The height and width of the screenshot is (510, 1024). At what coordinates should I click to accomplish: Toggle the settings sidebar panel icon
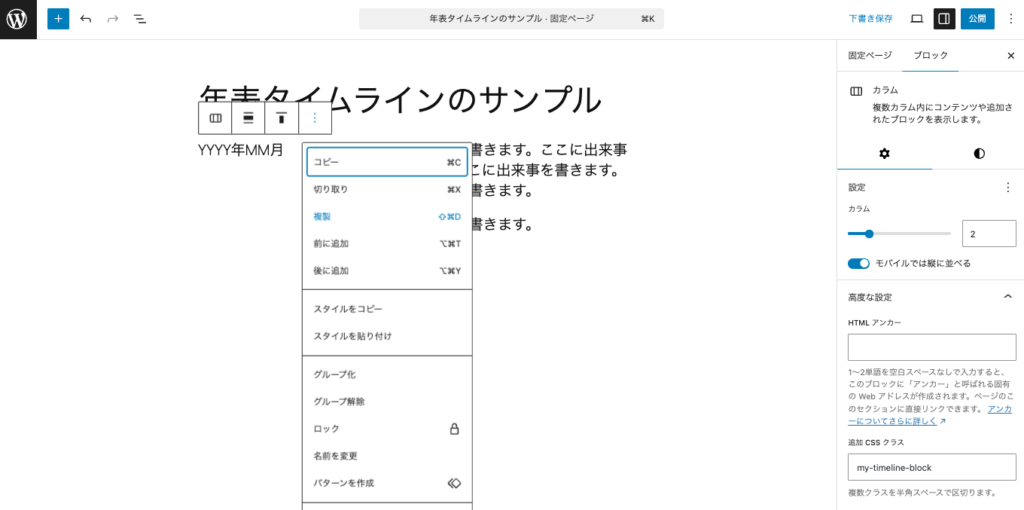pos(944,19)
